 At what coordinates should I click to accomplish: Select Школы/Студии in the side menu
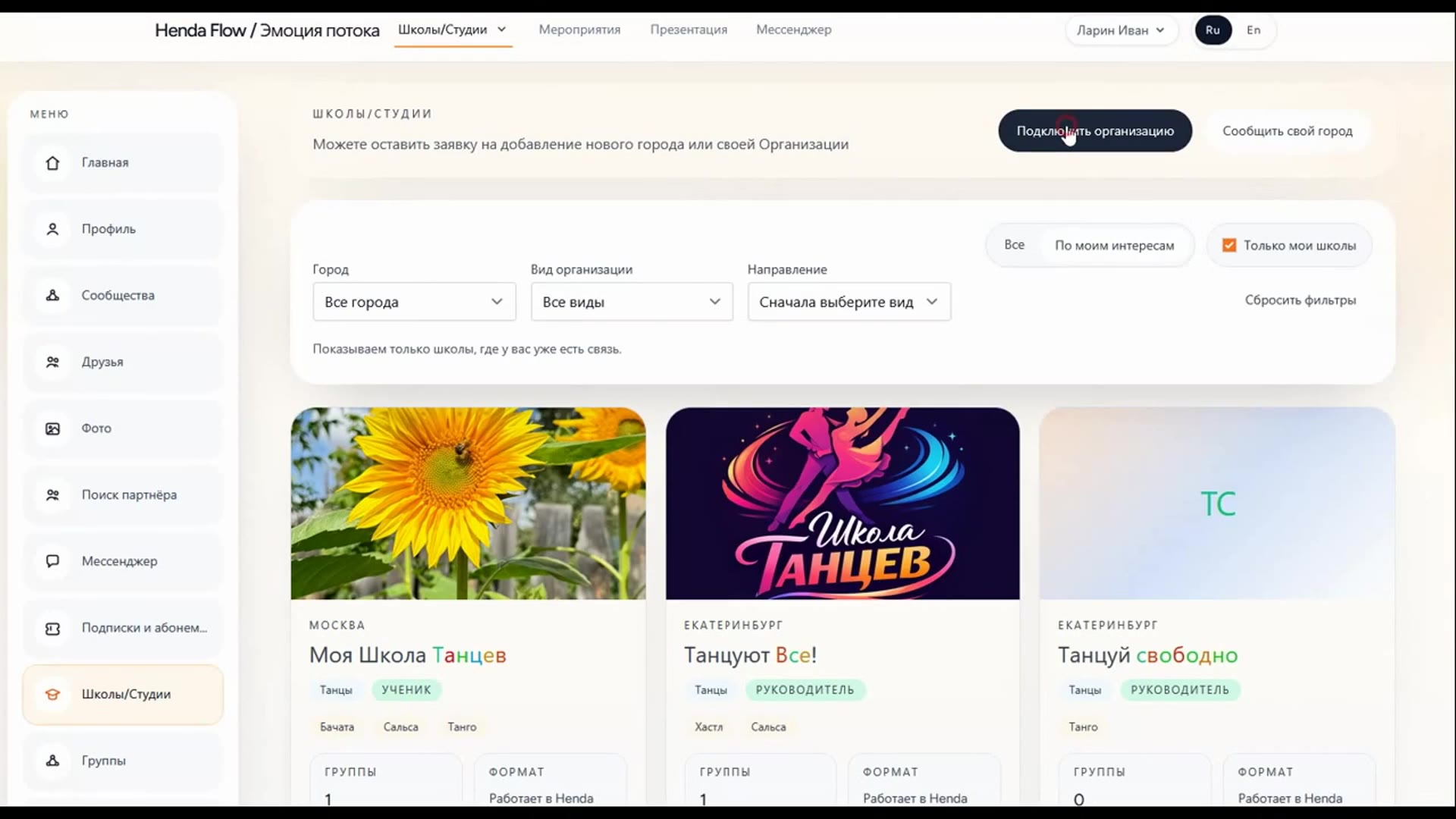tap(123, 695)
